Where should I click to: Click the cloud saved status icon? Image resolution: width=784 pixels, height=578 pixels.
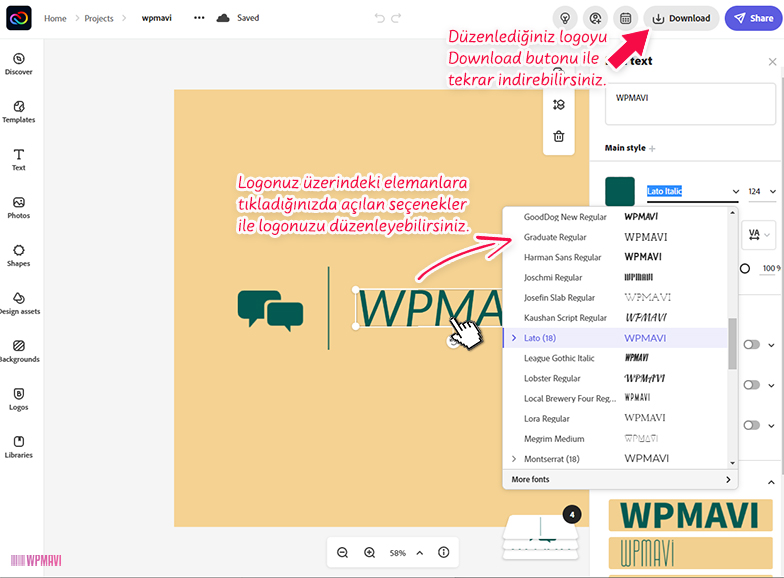(223, 18)
